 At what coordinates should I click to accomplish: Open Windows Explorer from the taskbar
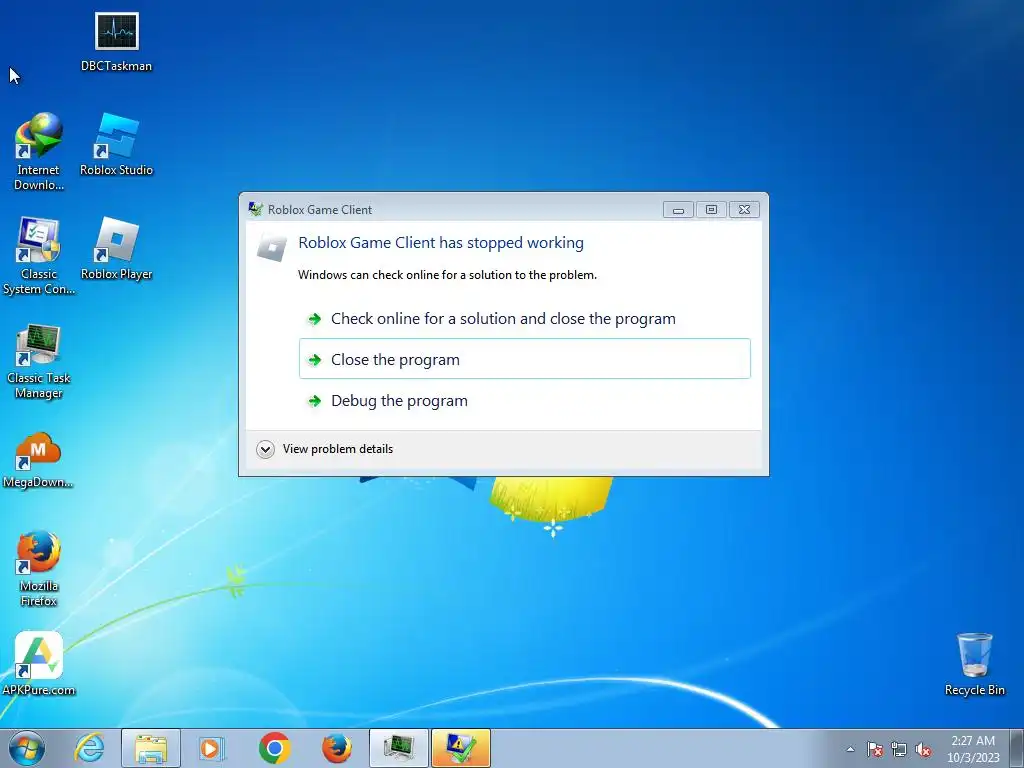[151, 748]
